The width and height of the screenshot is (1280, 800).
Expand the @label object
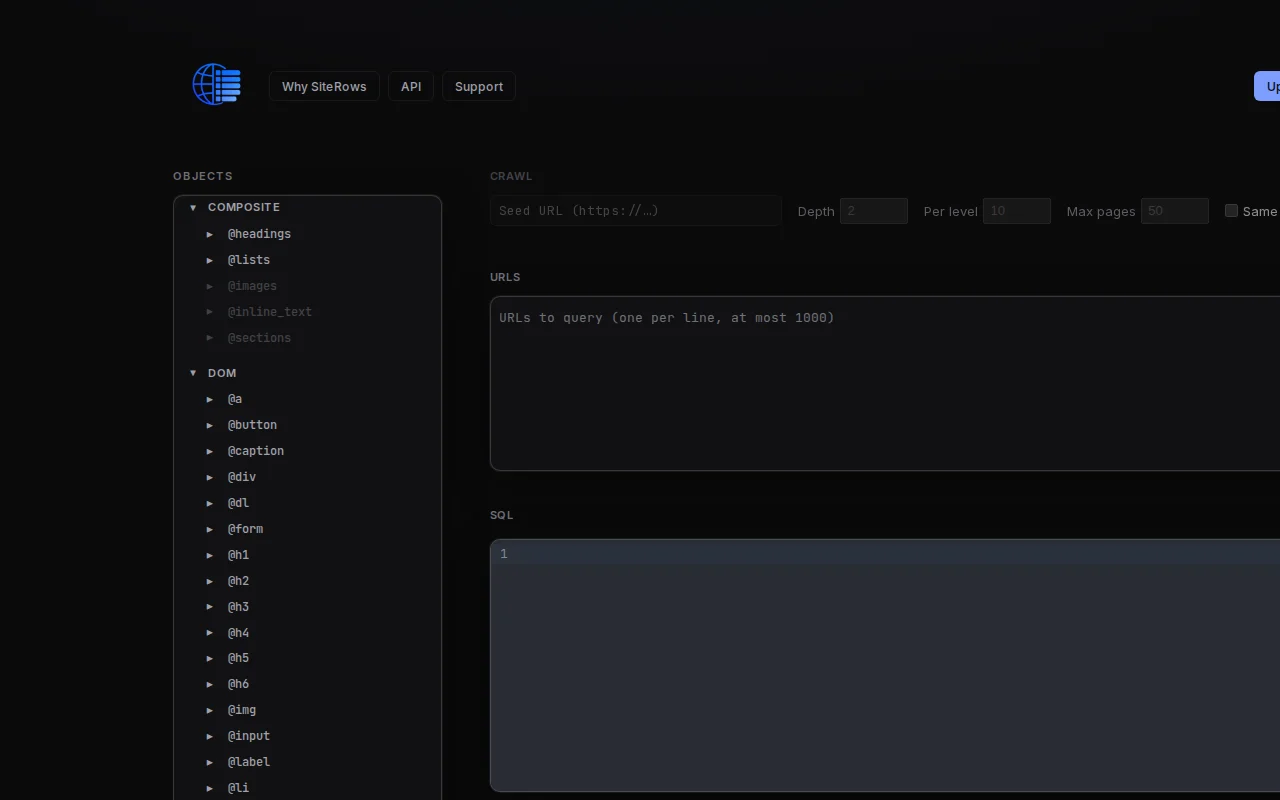(210, 762)
